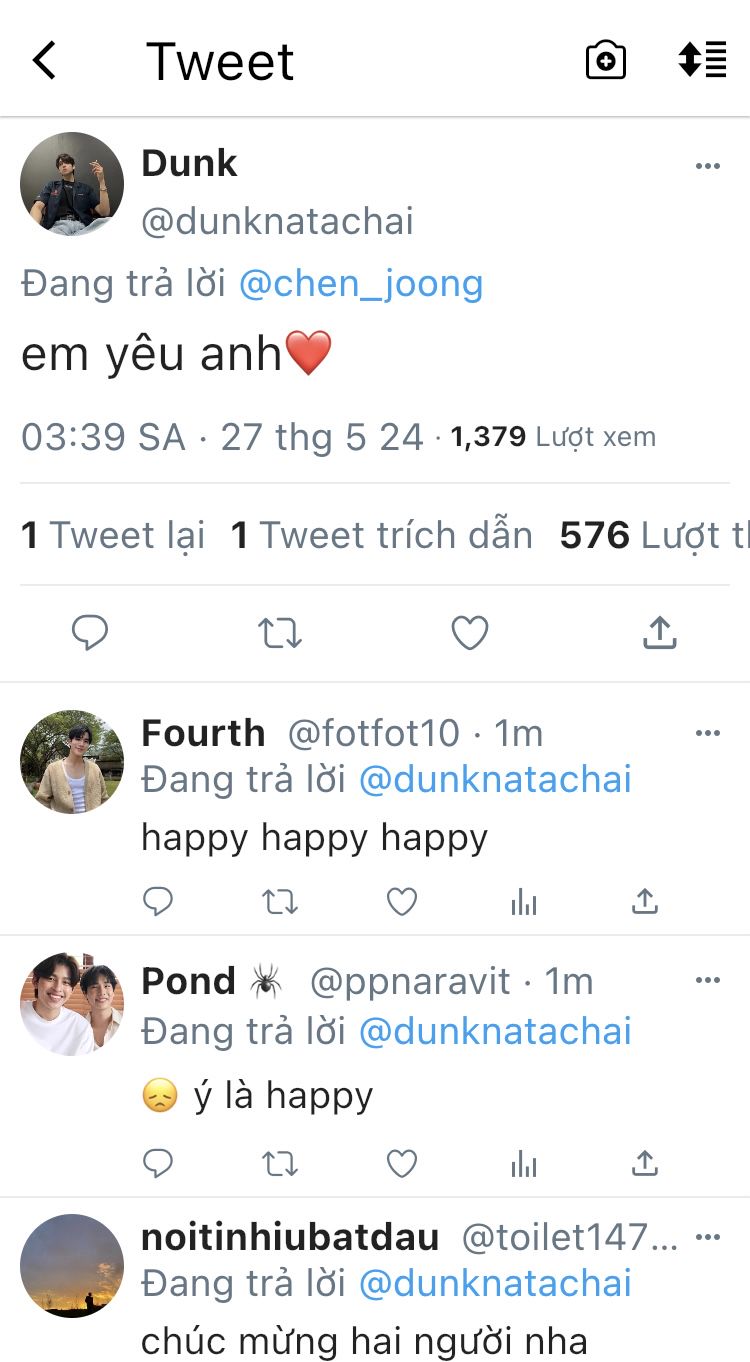
Task: Reply to Dunk's main tweet
Action: 90,633
